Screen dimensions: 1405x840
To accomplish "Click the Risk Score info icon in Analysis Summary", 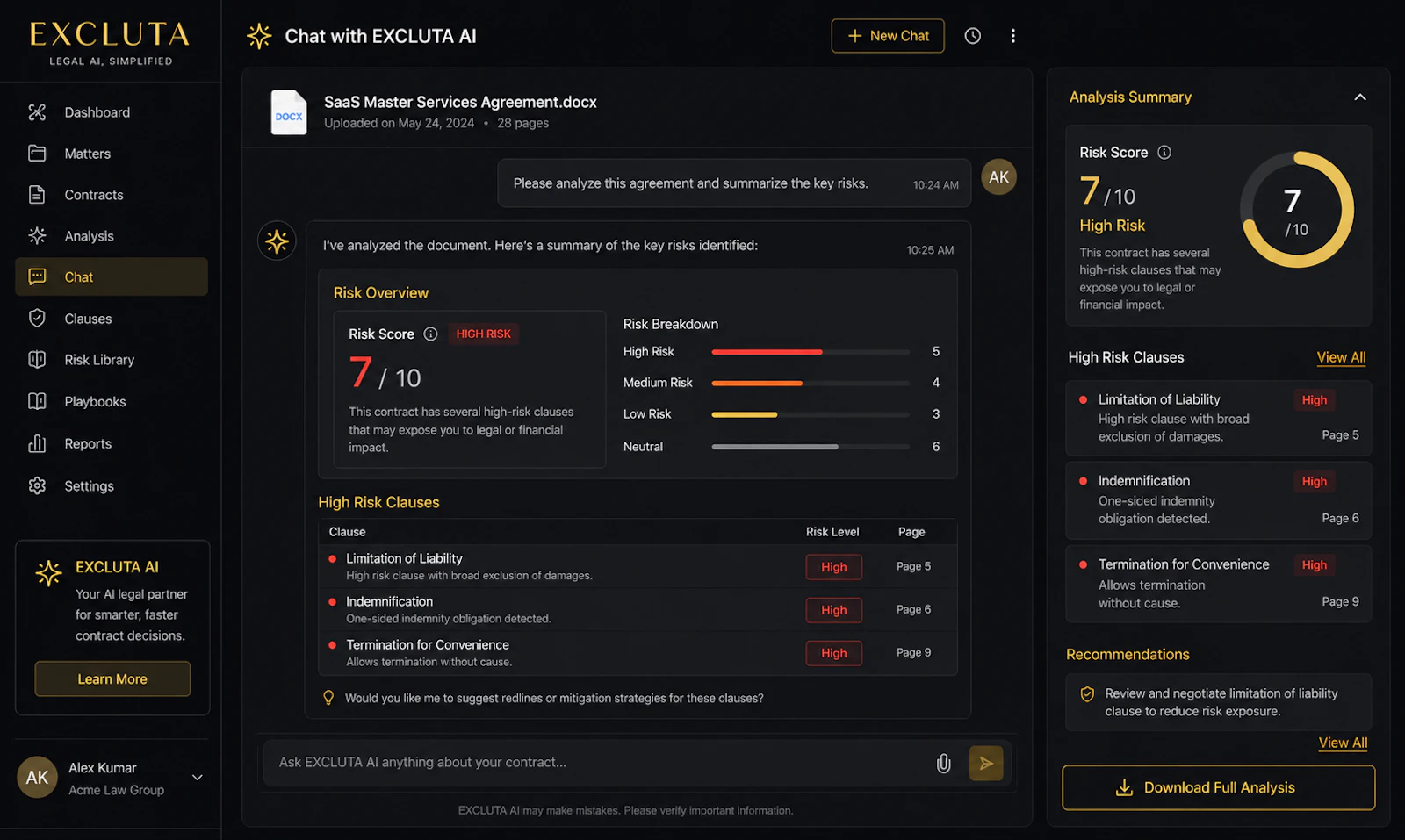I will click(1164, 153).
